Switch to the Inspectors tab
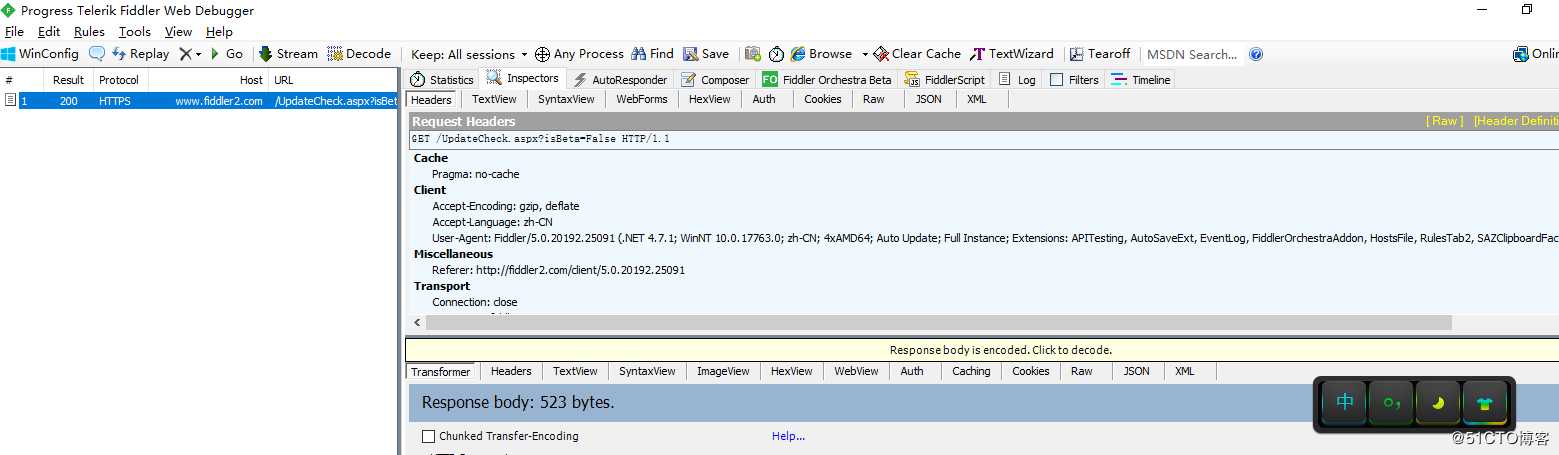 523,79
